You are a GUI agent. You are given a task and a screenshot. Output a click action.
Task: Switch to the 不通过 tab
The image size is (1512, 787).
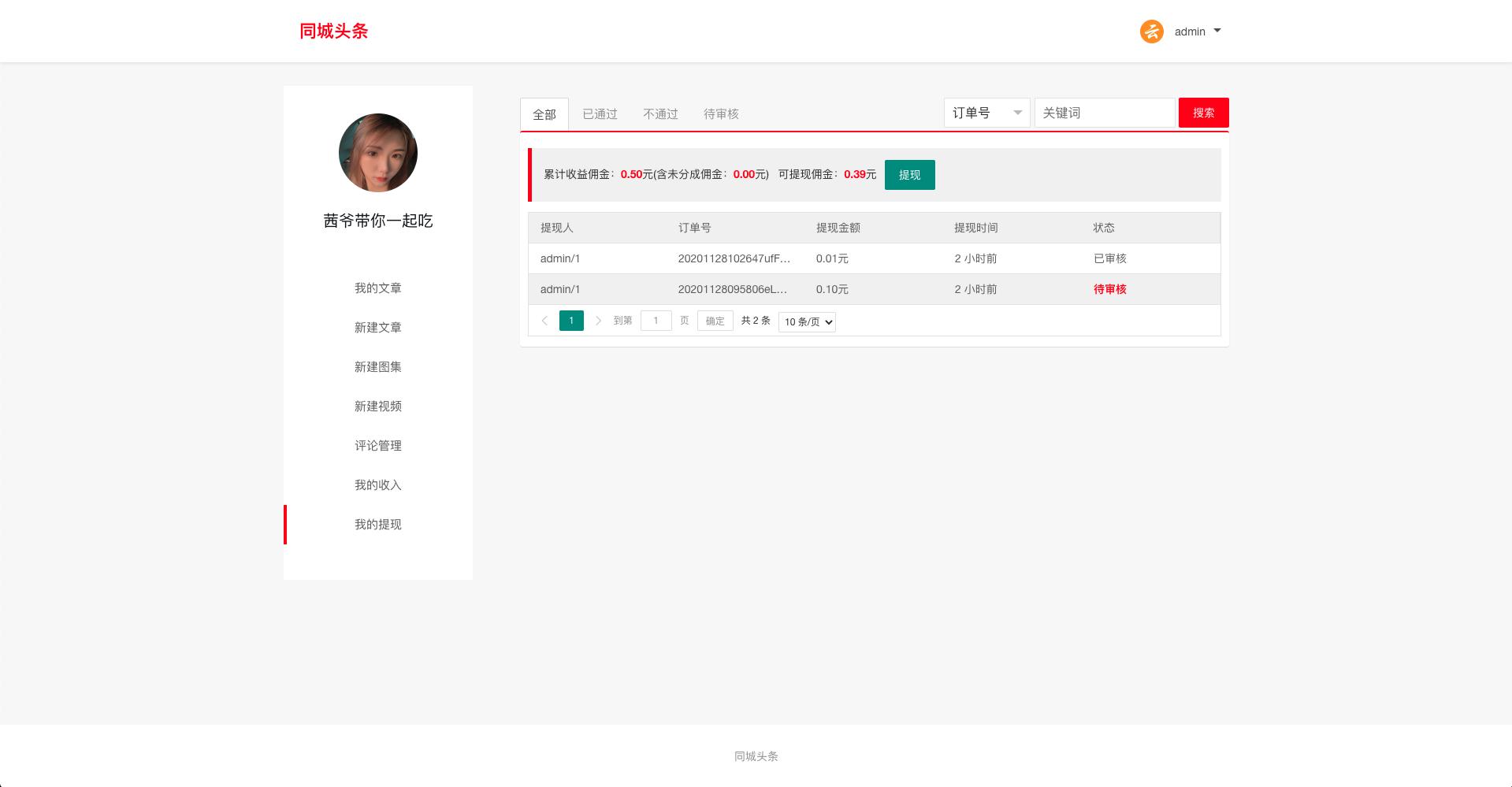660,114
